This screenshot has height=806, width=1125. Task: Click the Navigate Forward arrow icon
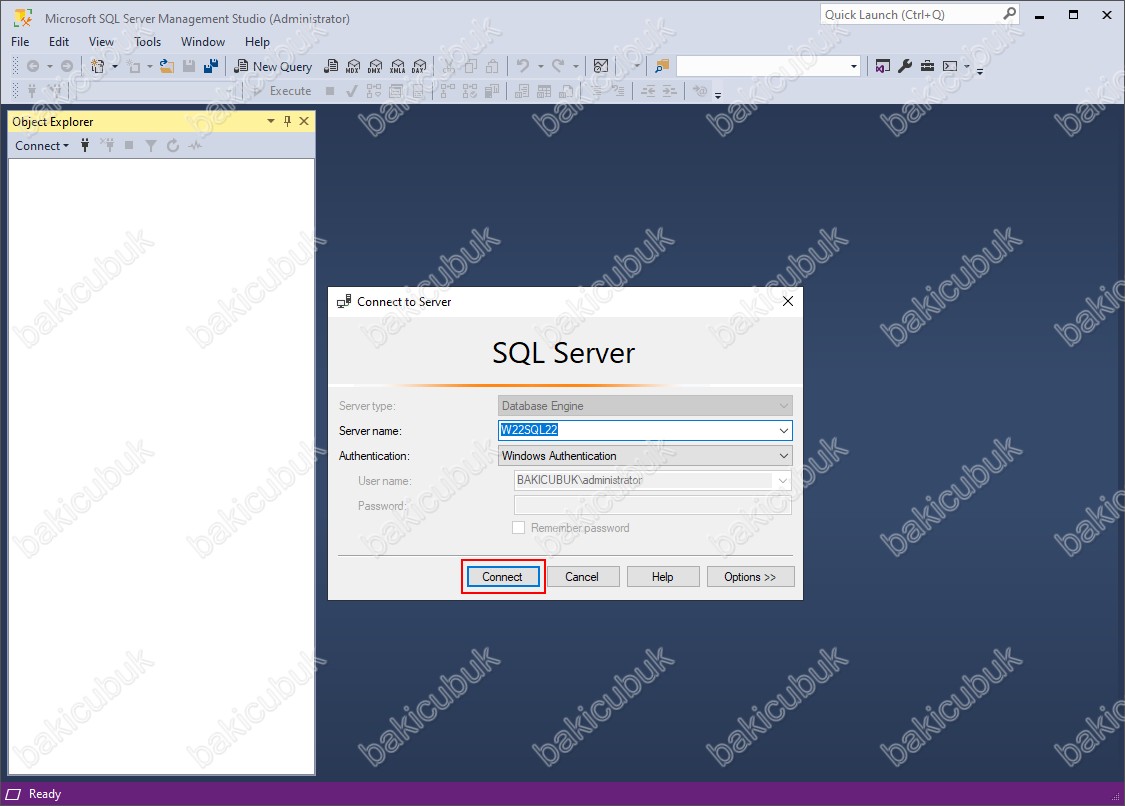pos(67,66)
